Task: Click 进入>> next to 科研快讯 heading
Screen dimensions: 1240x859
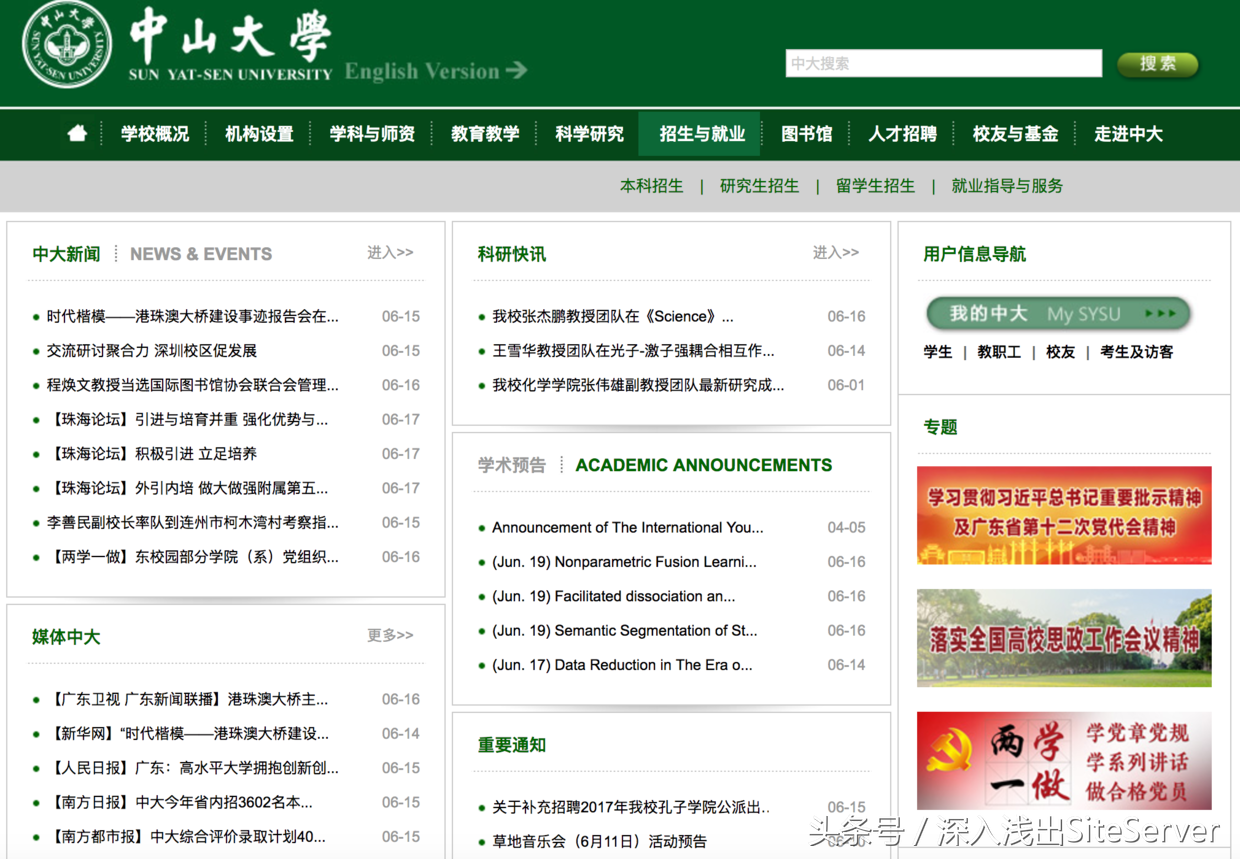Action: pos(836,253)
